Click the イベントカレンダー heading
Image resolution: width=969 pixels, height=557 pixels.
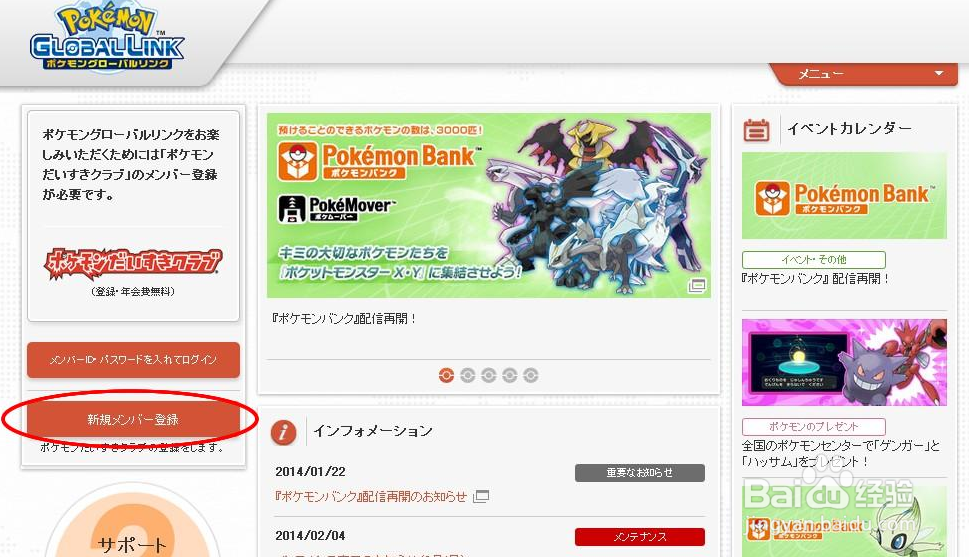coord(849,129)
